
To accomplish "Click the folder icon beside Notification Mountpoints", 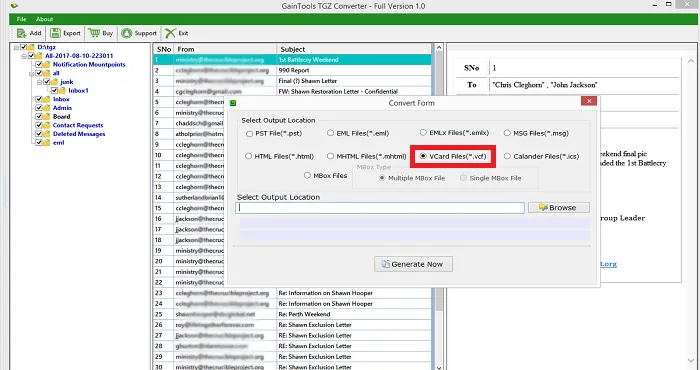I will point(46,64).
